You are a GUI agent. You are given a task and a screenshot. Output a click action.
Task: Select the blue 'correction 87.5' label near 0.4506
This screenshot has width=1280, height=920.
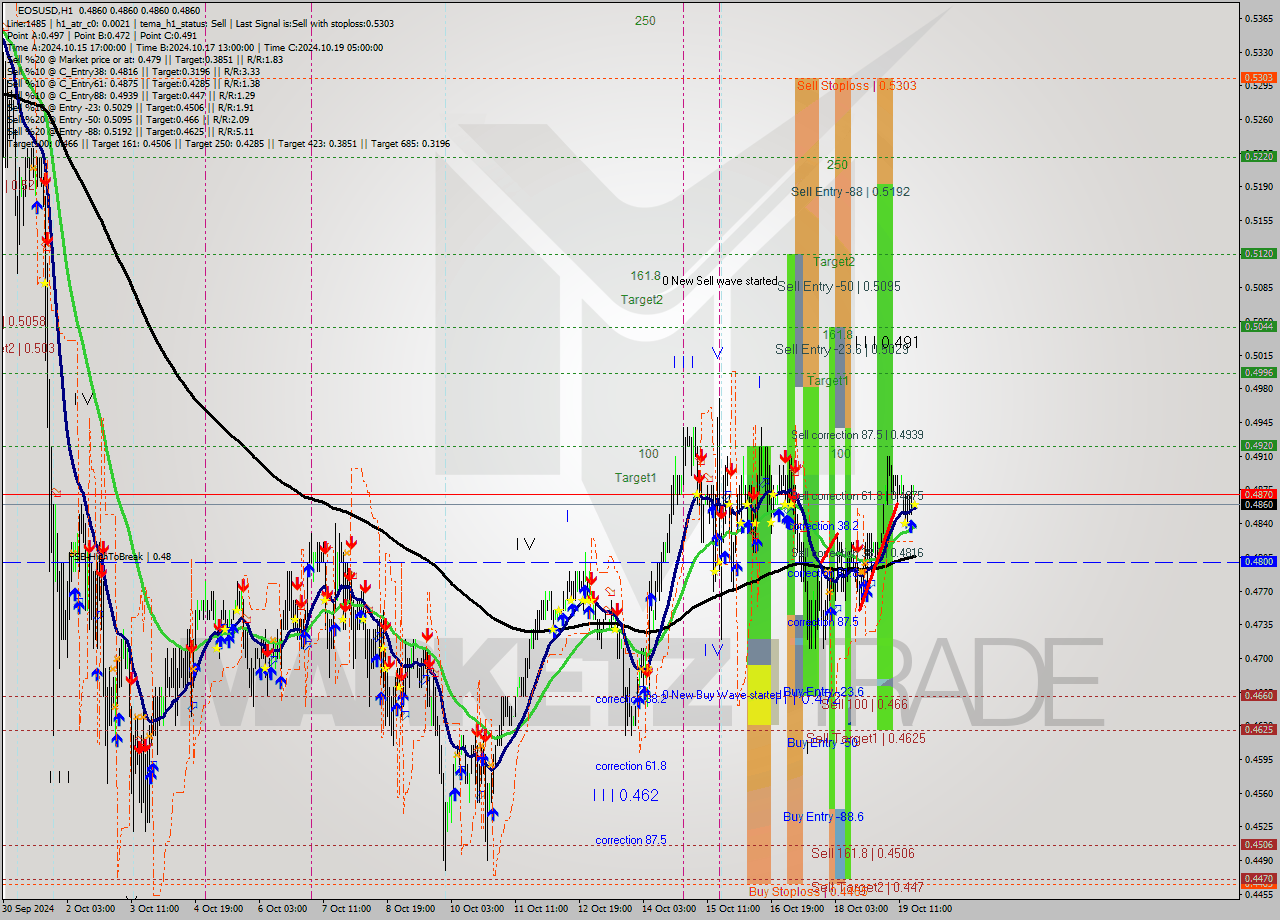coord(631,840)
